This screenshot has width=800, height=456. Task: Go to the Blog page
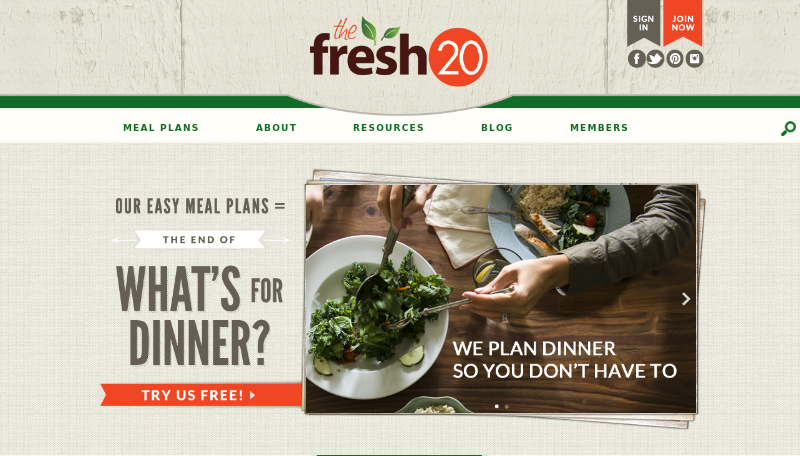click(x=496, y=128)
